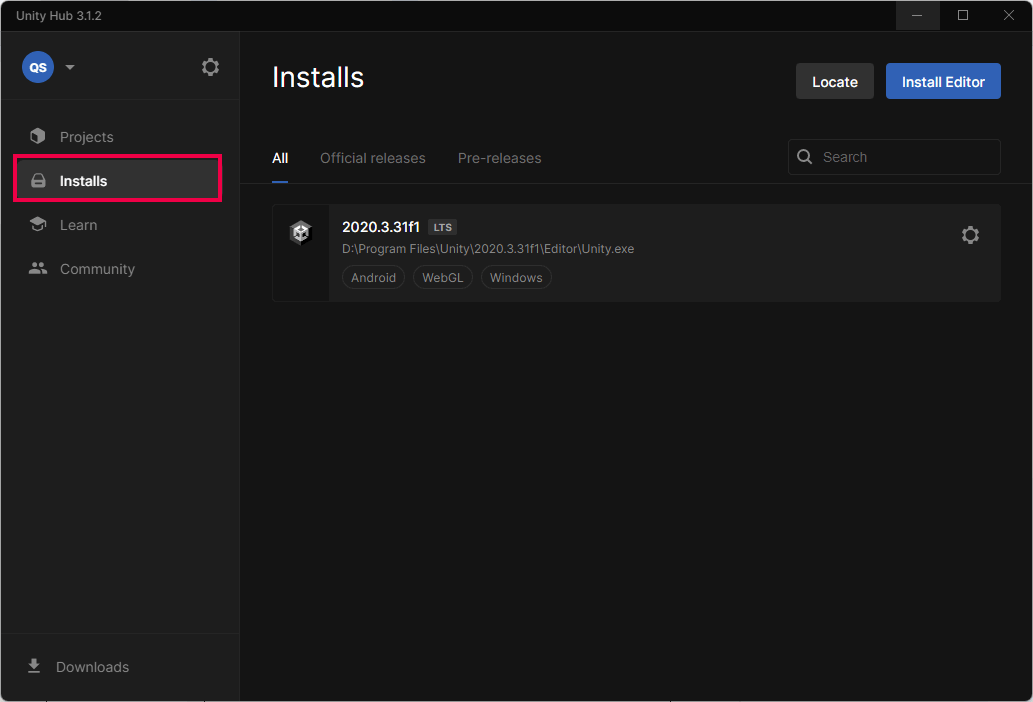Open settings gear for 2020.3.31f1
1033x702 pixels.
969,235
